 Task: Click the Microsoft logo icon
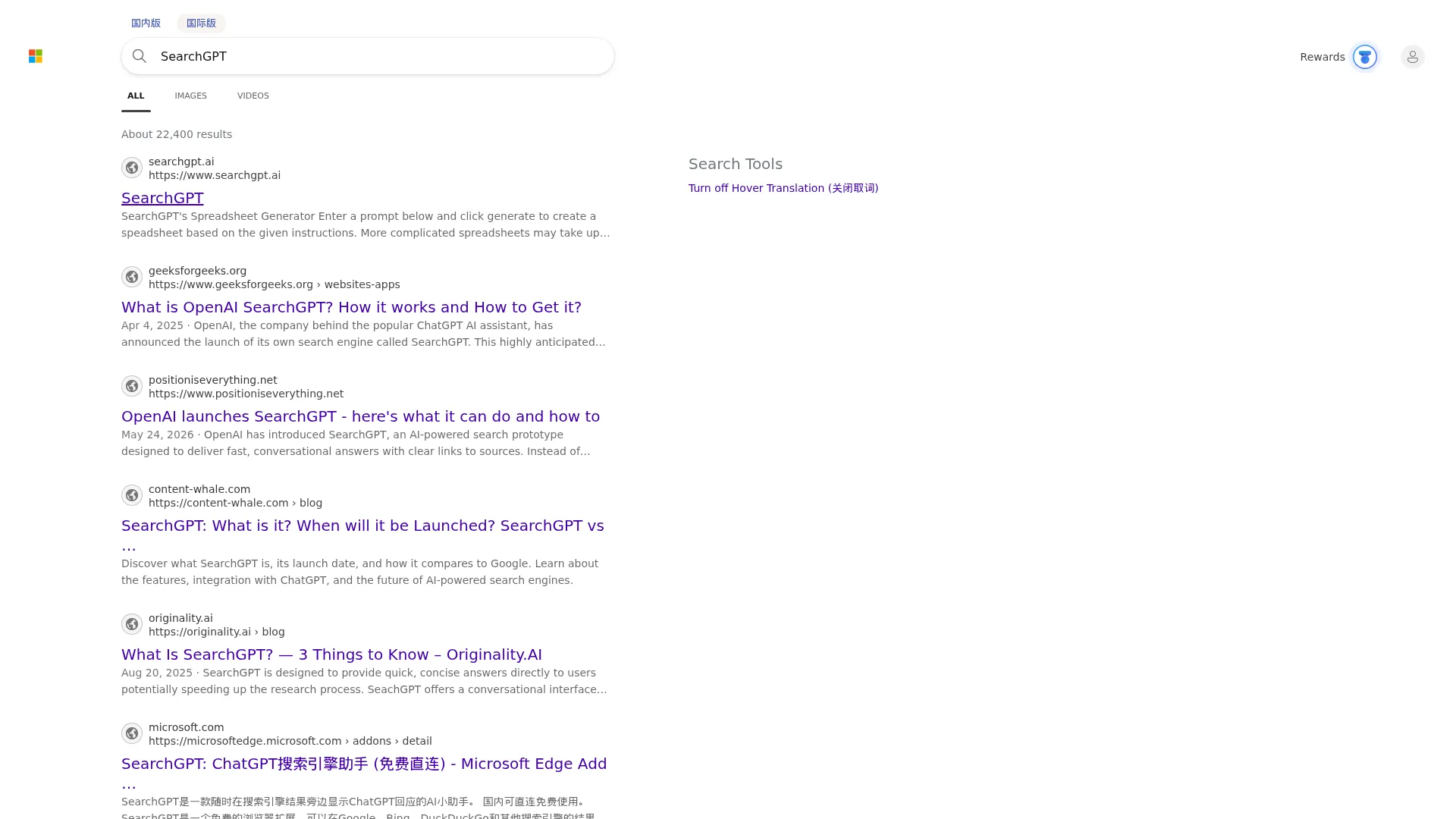[36, 56]
